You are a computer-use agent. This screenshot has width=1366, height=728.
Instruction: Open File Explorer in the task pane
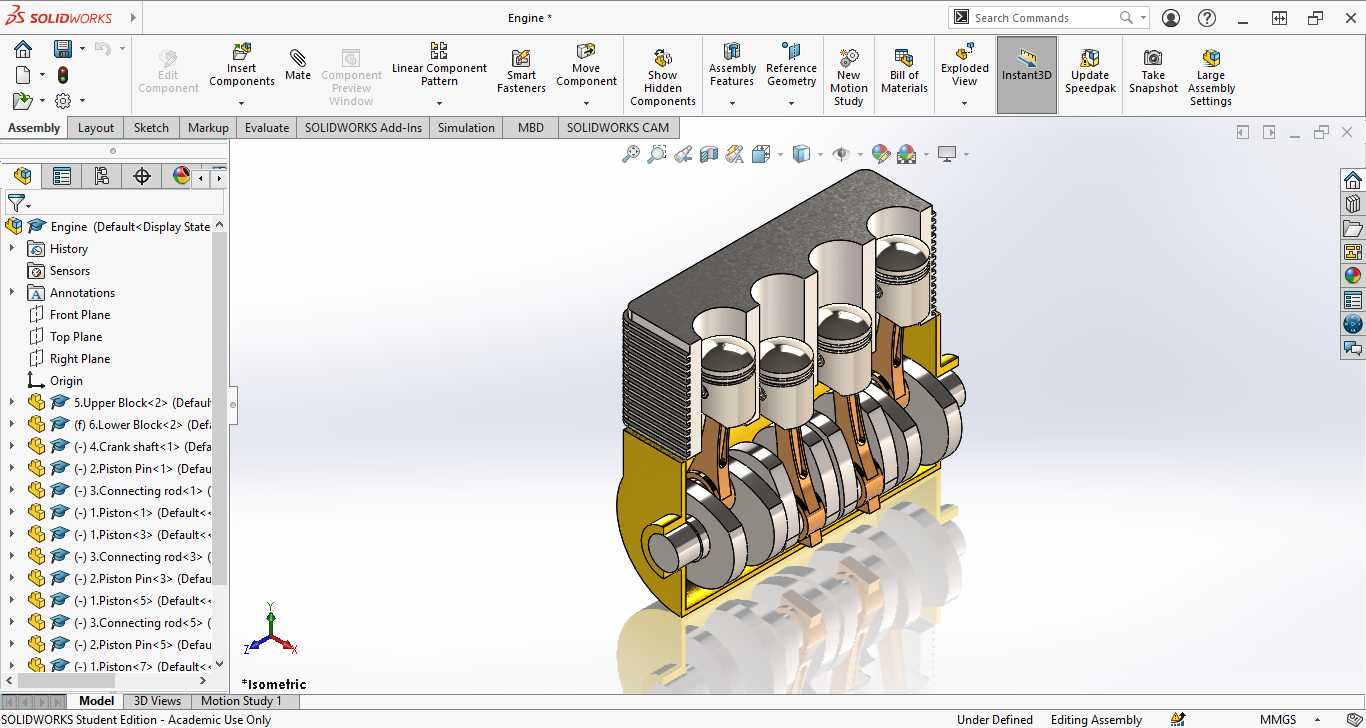pyautogui.click(x=1353, y=228)
